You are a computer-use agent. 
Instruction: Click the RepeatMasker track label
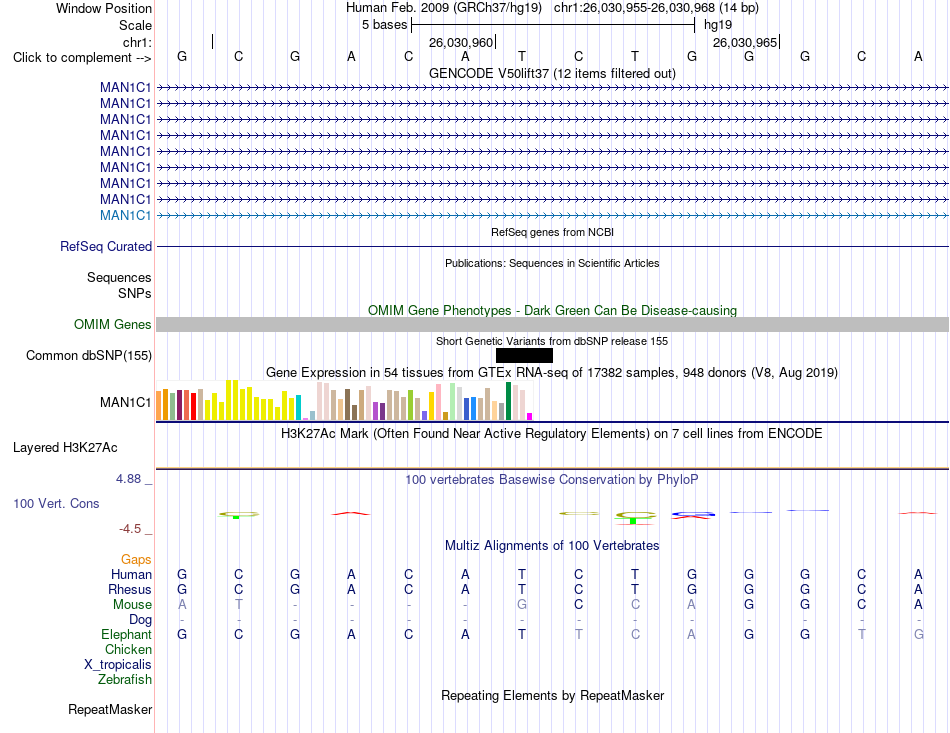coord(110,709)
